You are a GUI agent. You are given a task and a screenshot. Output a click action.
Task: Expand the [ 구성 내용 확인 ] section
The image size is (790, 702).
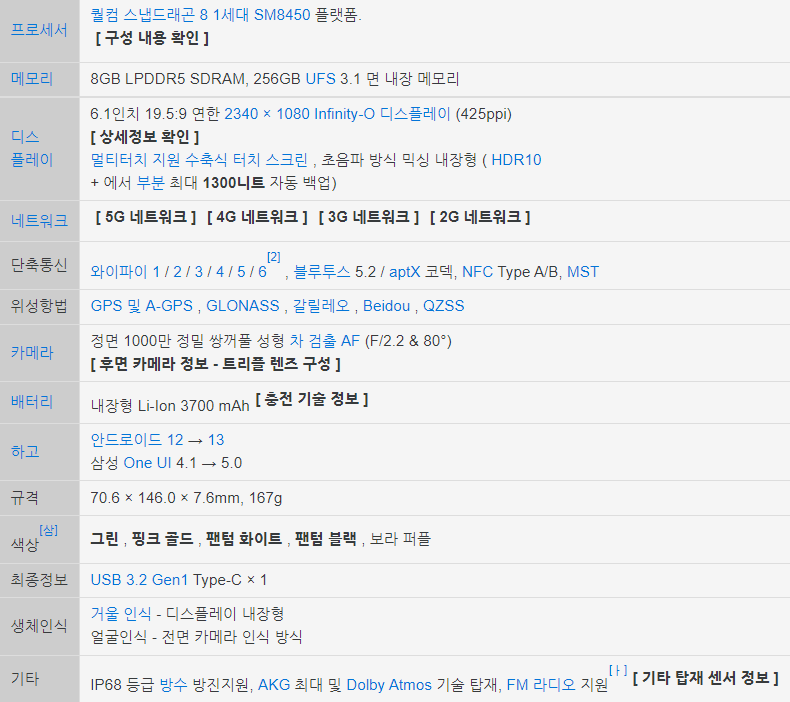pos(152,38)
